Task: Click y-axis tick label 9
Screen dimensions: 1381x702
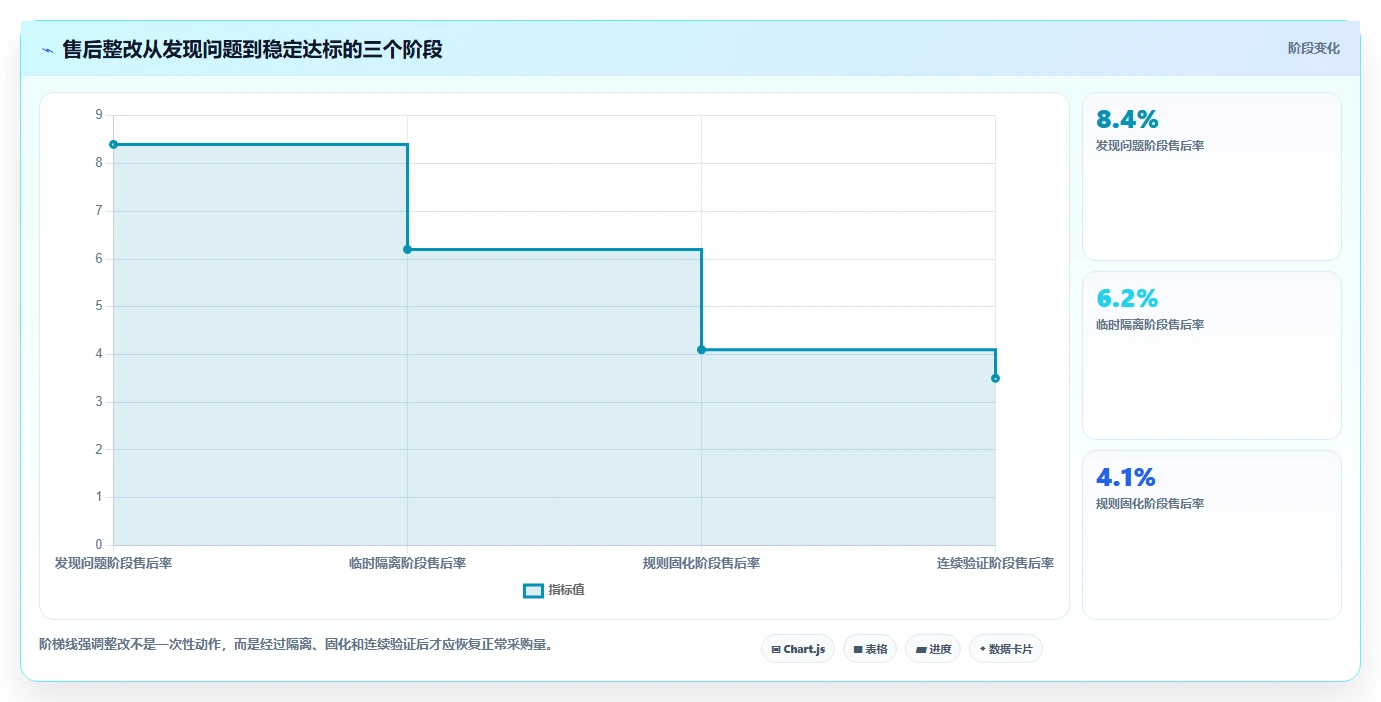Action: (99, 115)
